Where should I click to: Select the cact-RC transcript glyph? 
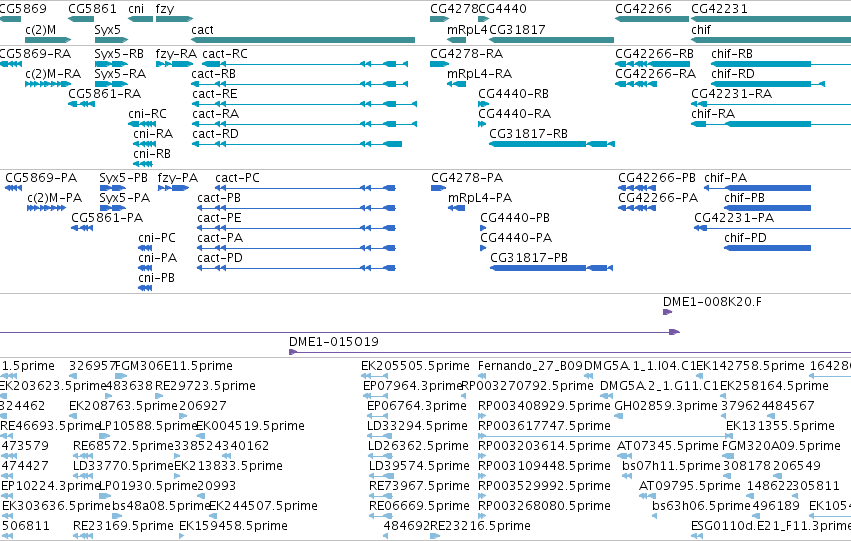click(305, 64)
